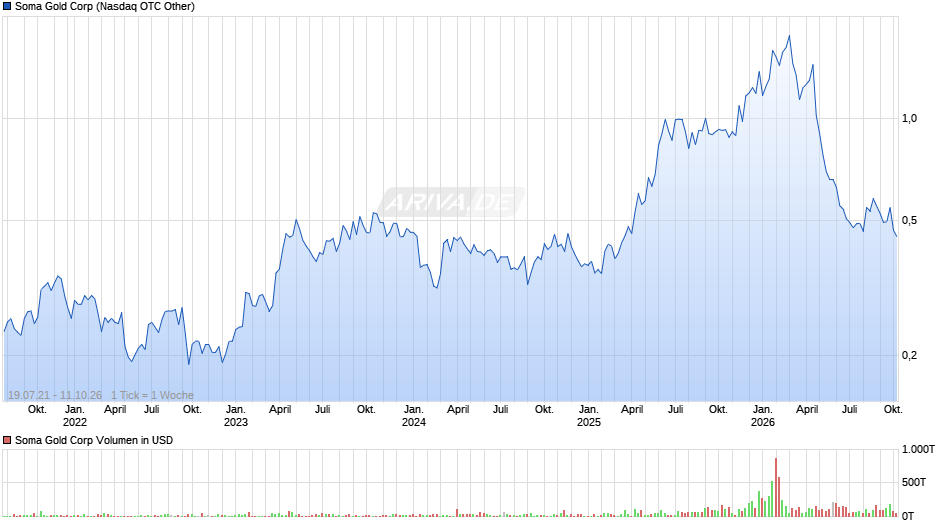Click the price peak in early 2026
This screenshot has width=940, height=526.
coord(789,36)
